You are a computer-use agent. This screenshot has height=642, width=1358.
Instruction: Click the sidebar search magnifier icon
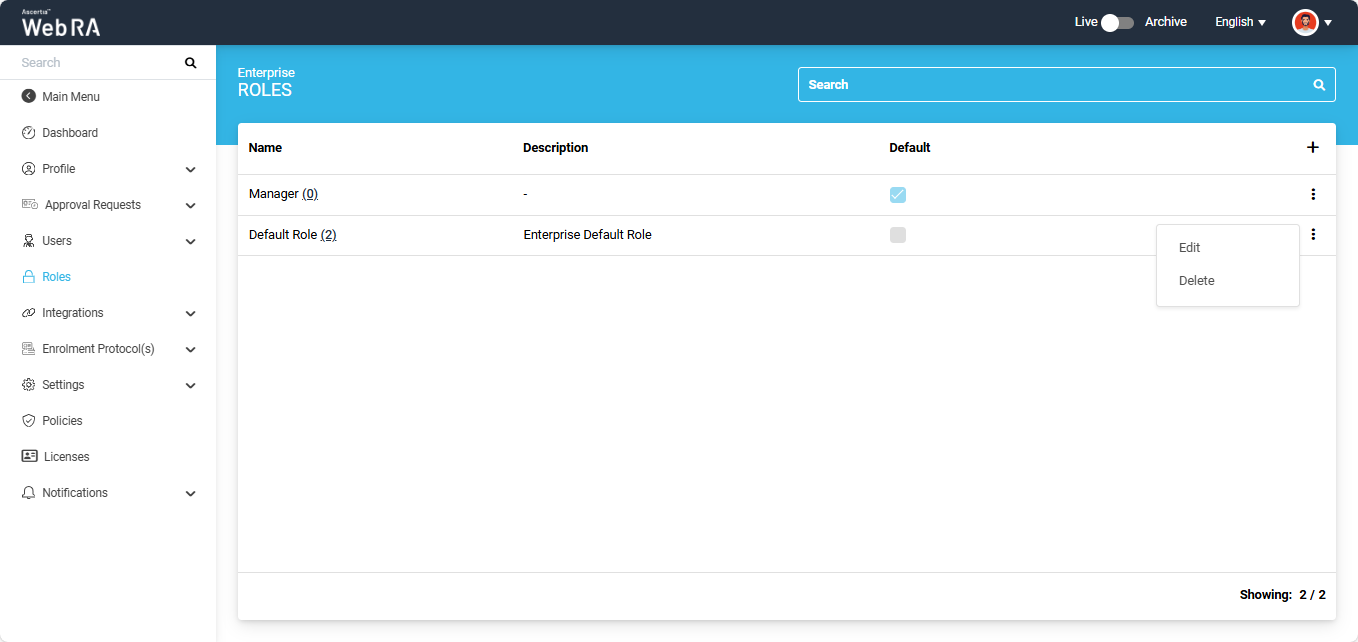191,63
